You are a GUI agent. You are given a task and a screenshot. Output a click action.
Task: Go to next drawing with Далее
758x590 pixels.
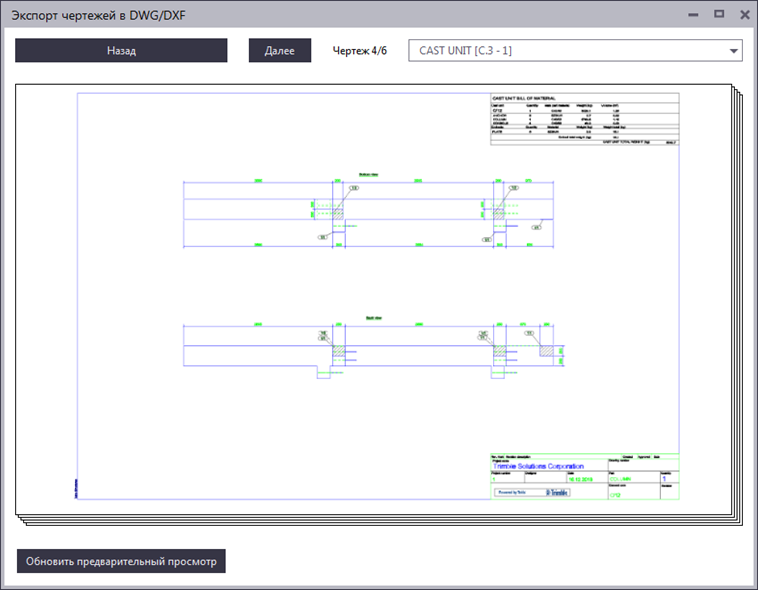(x=279, y=50)
